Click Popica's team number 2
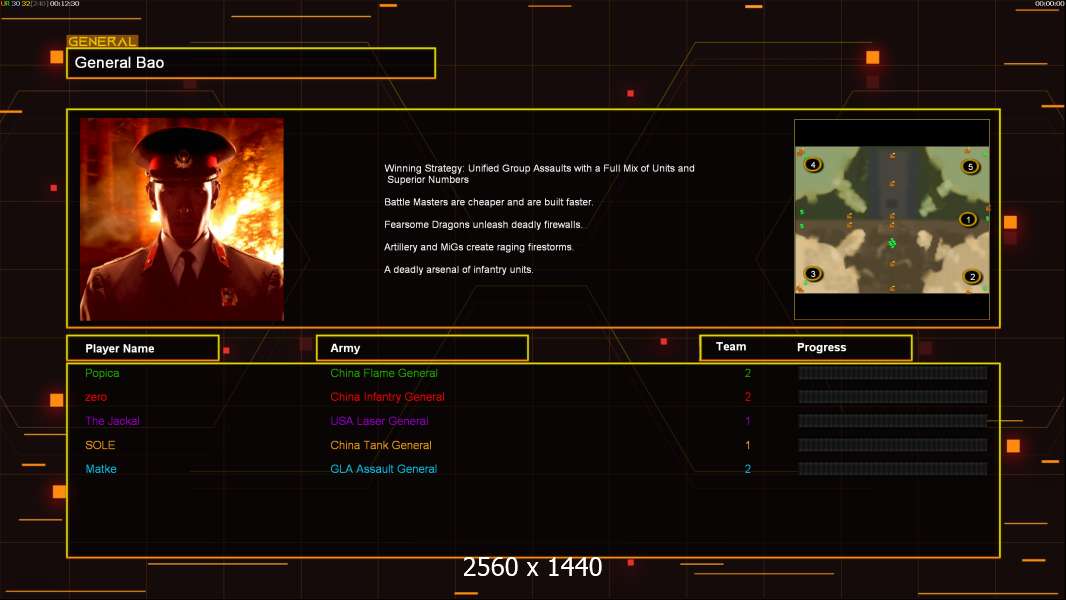 click(x=748, y=373)
